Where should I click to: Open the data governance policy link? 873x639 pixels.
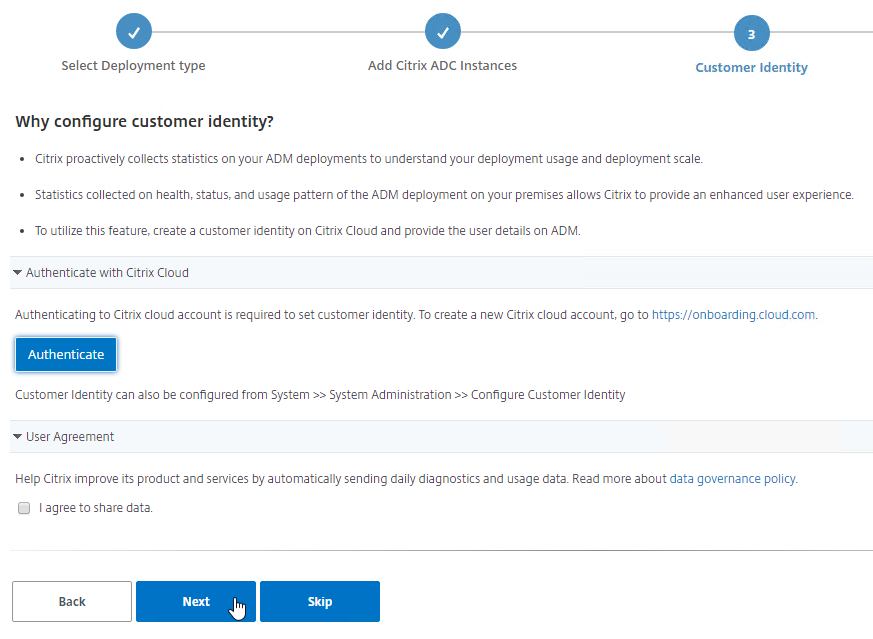(732, 479)
